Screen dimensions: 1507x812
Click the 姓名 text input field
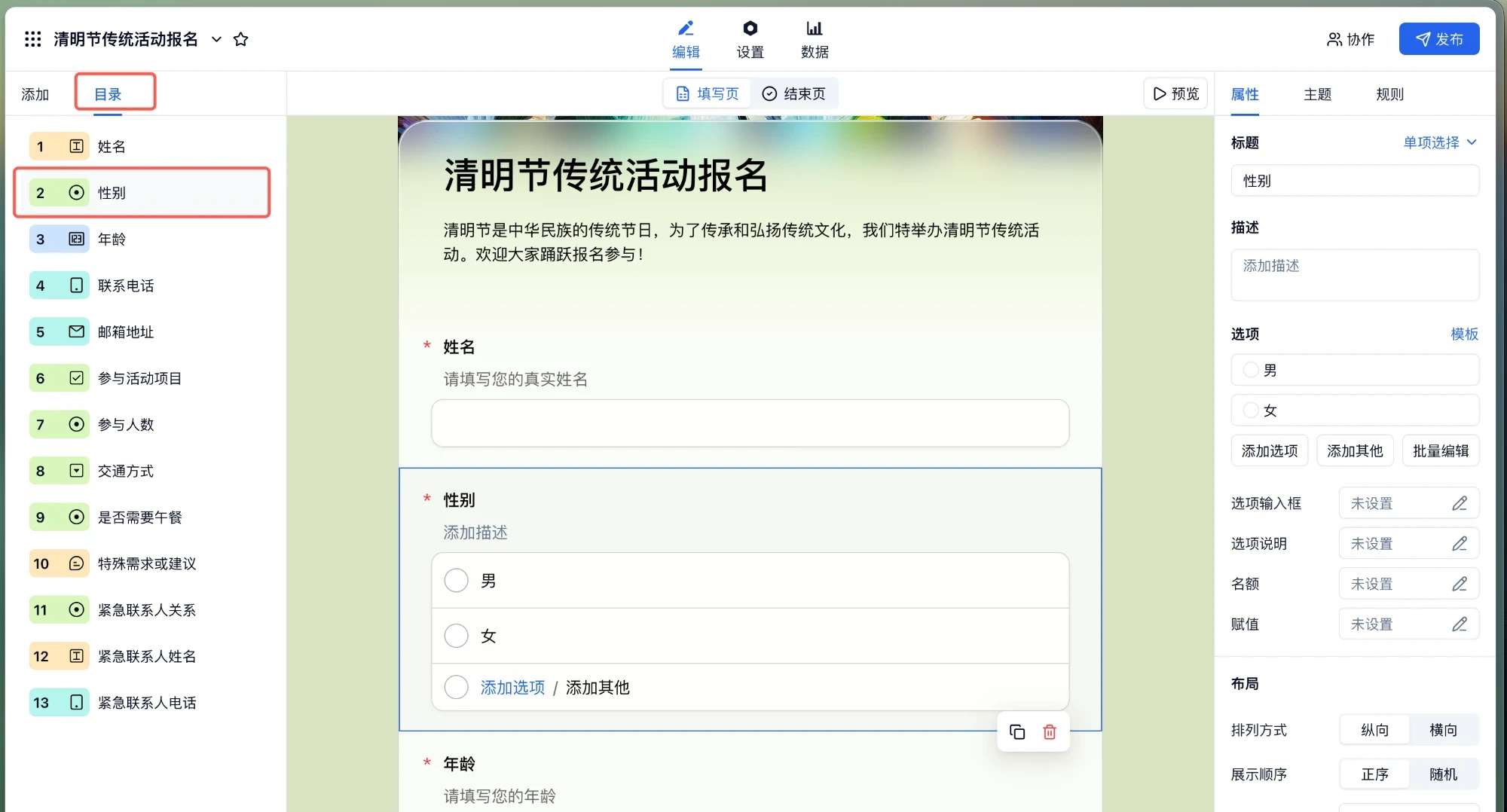750,423
